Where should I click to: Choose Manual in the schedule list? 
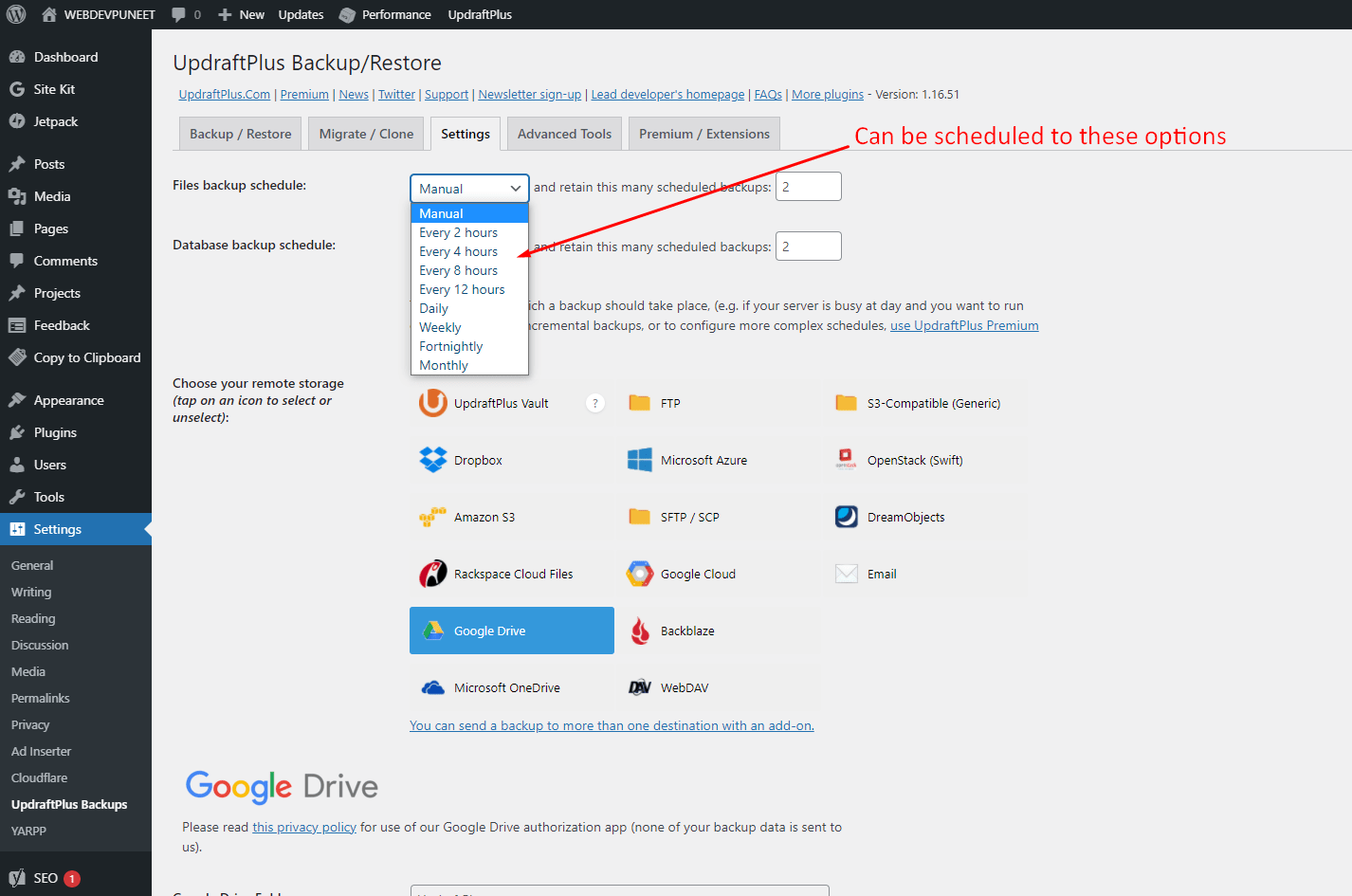[469, 213]
